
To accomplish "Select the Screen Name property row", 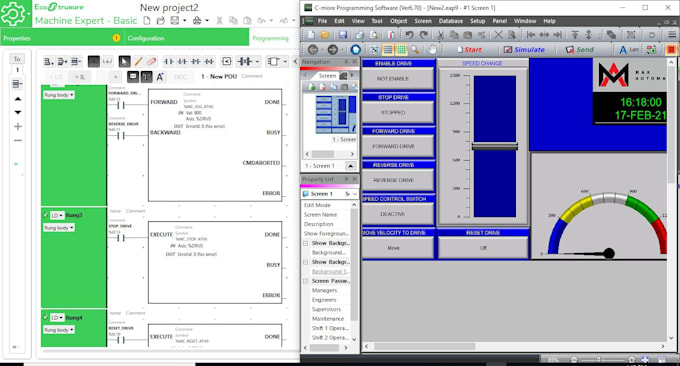I will [328, 215].
